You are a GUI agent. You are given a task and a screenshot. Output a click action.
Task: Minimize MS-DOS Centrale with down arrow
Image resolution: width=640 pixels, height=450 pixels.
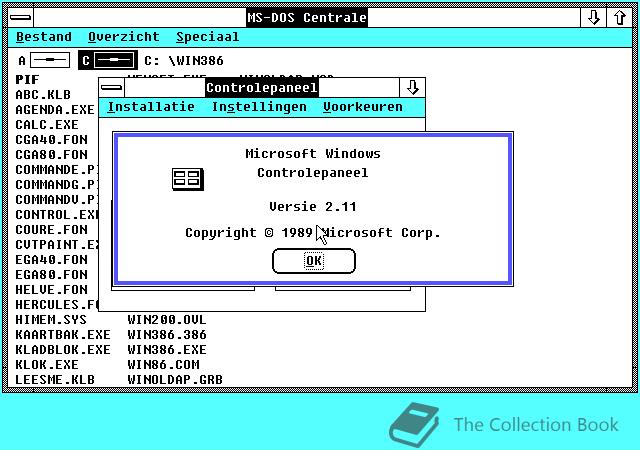(x=593, y=18)
